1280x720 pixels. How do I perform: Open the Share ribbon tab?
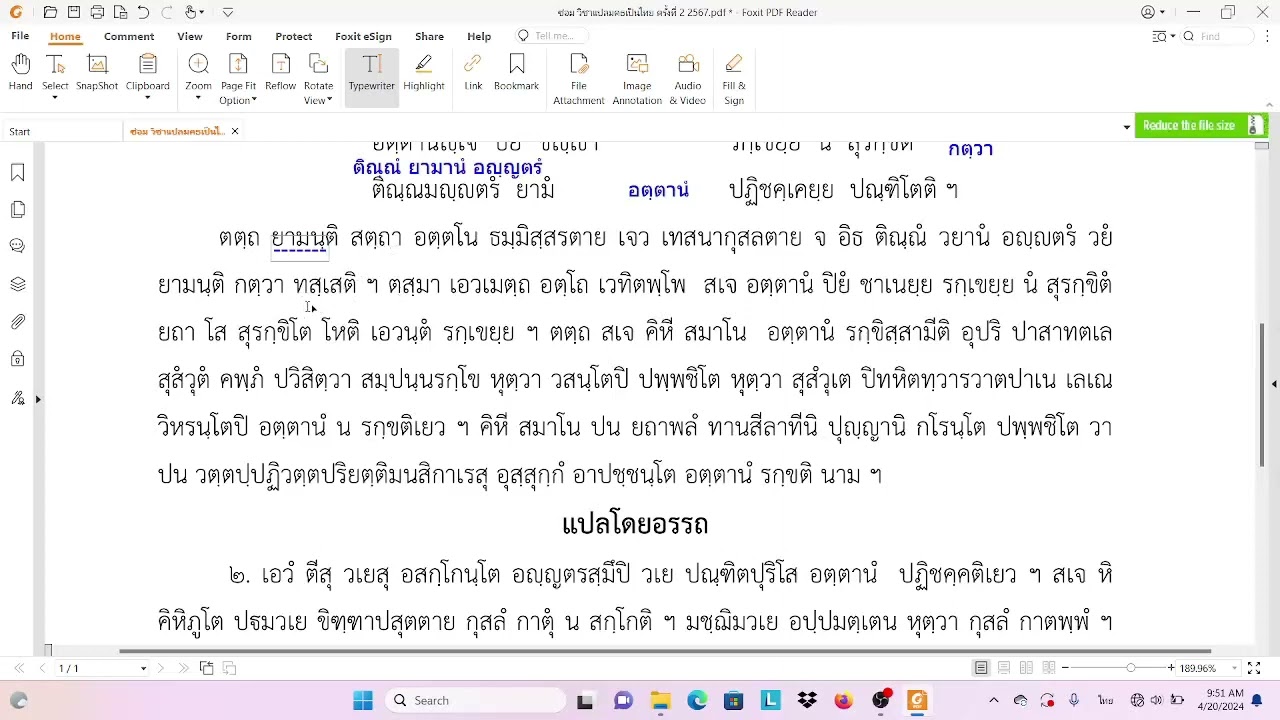click(x=429, y=36)
